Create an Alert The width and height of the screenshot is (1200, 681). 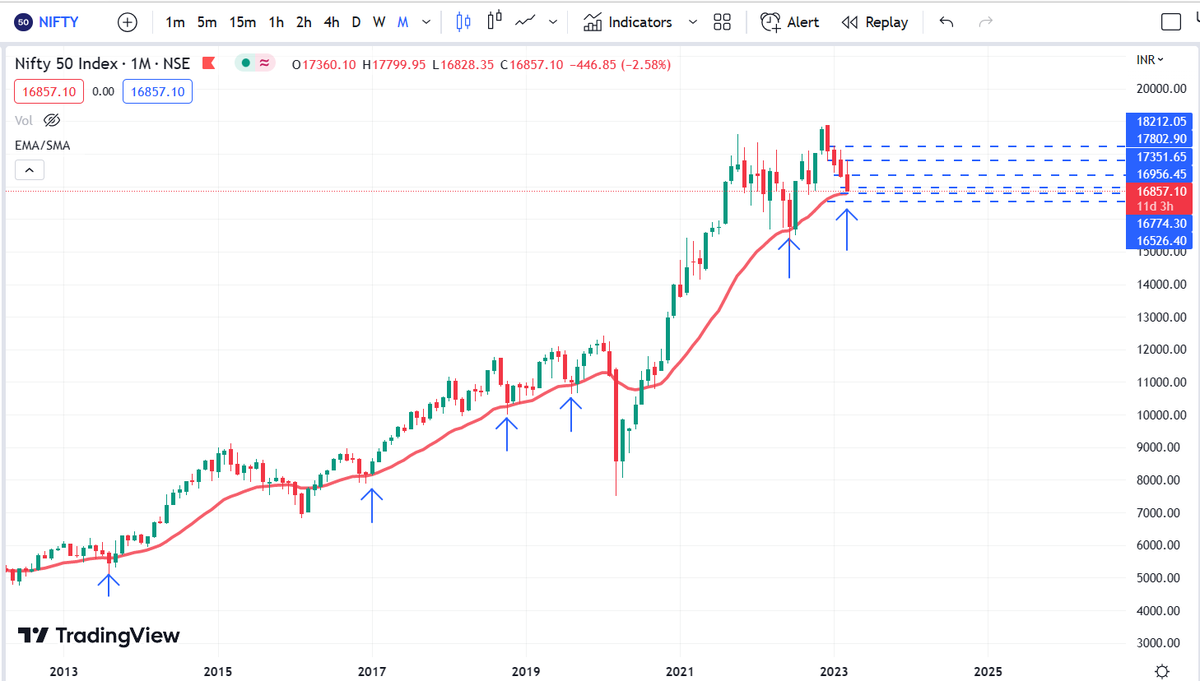pyautogui.click(x=789, y=22)
